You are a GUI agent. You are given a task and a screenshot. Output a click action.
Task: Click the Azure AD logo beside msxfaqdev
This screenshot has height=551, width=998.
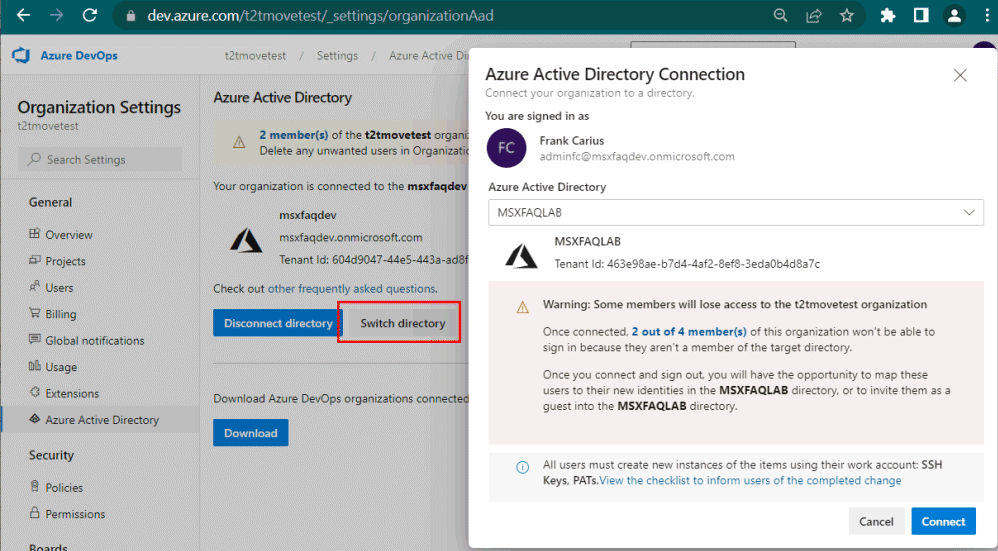[246, 241]
